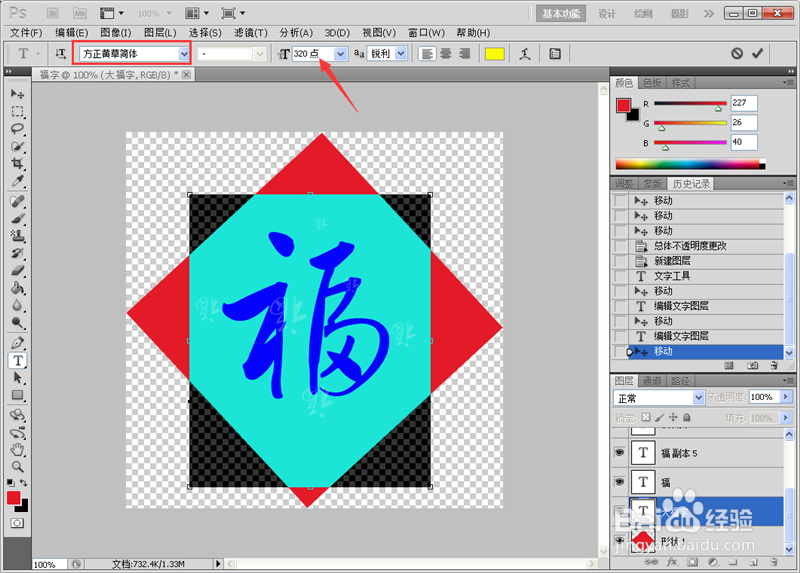Select the Eyedropper tool
This screenshot has width=800, height=573.
(17, 181)
